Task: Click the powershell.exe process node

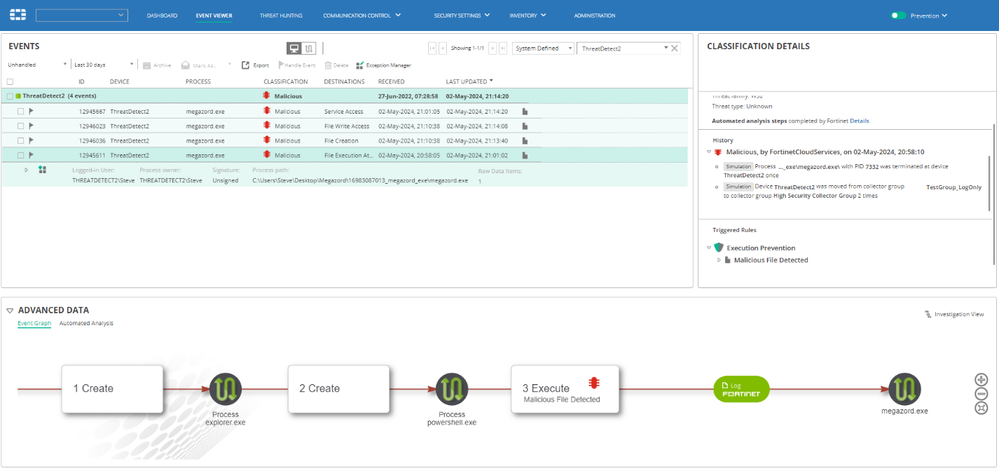Action: [x=452, y=389]
